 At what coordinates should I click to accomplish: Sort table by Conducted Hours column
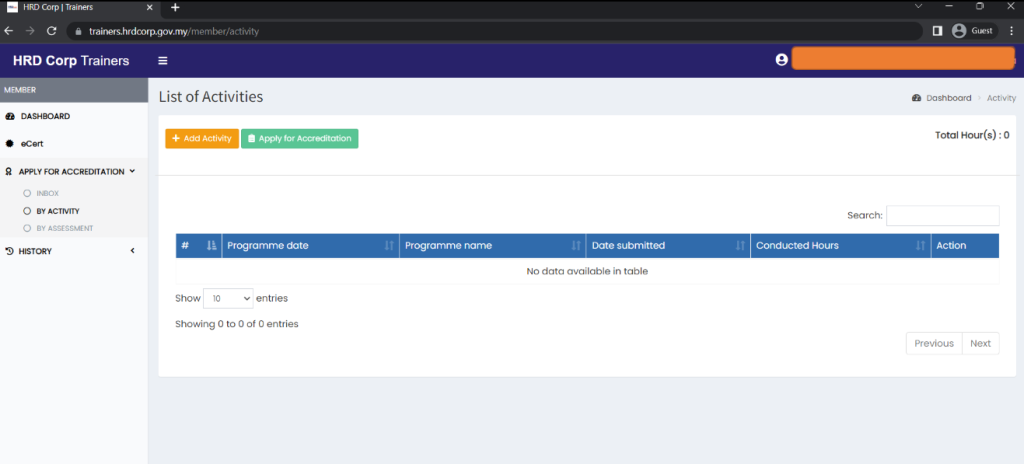(840, 246)
